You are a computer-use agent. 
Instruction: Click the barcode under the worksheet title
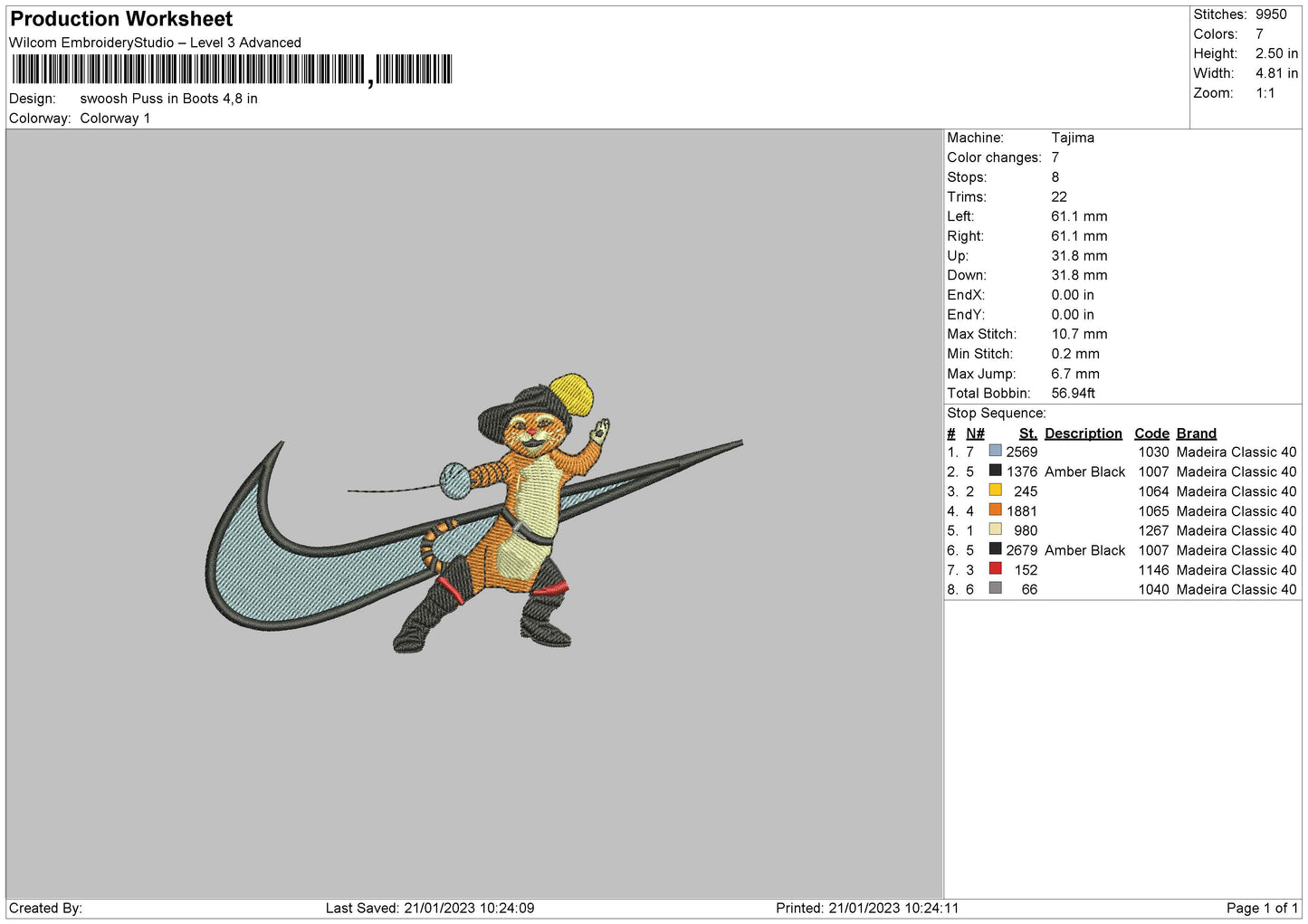(232, 70)
